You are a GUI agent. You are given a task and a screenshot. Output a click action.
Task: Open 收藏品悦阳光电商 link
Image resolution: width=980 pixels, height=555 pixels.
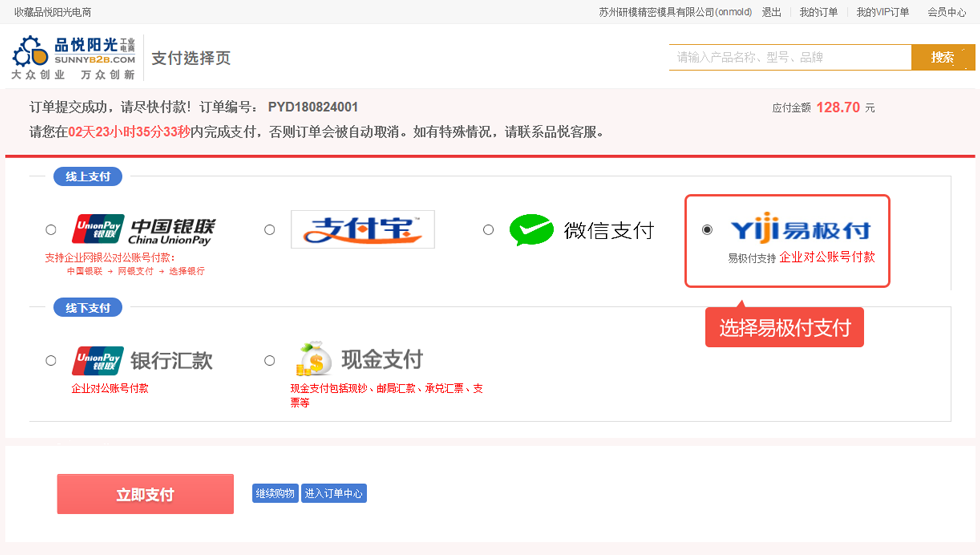point(52,12)
